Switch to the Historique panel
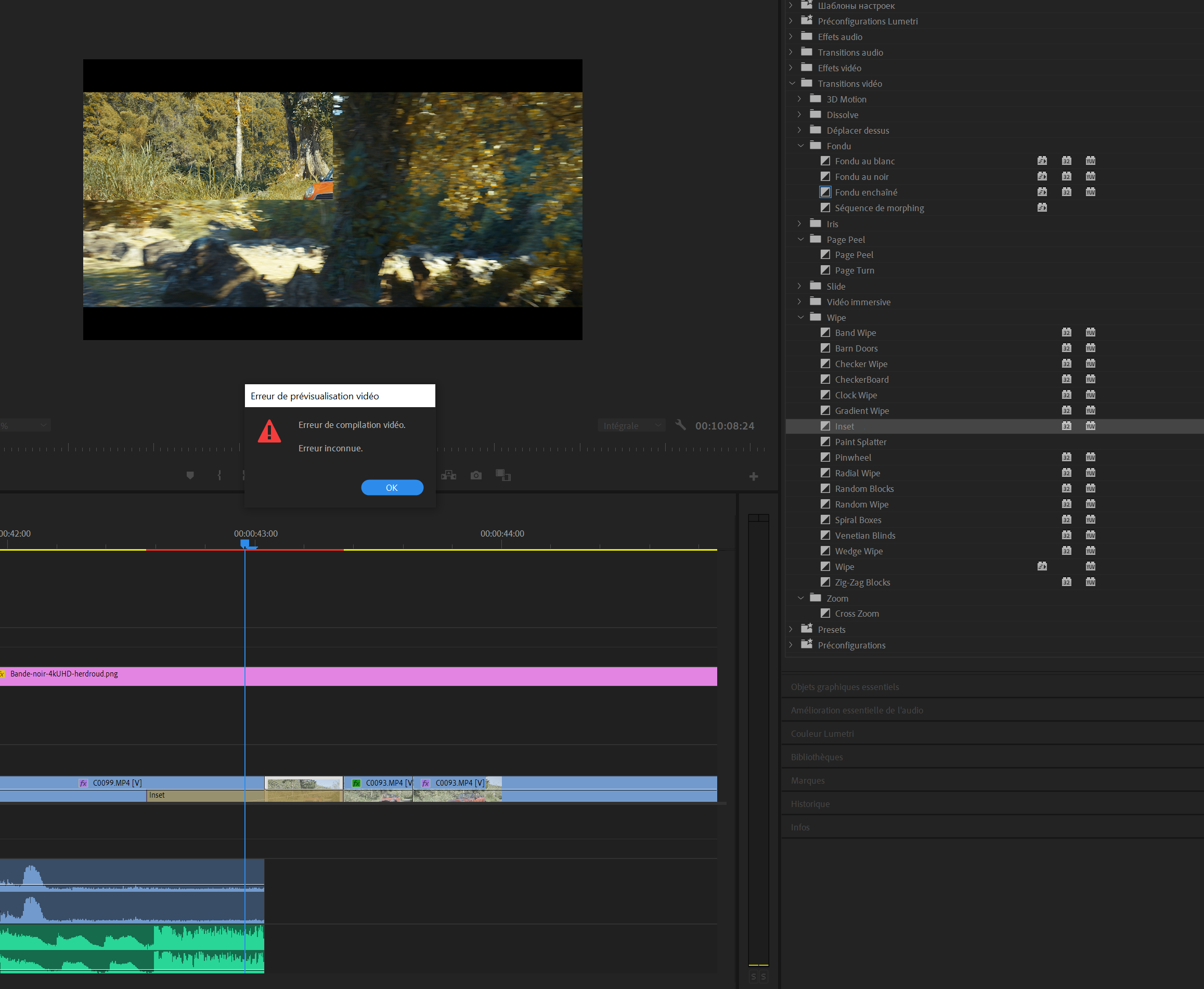The image size is (1204, 989). (810, 803)
